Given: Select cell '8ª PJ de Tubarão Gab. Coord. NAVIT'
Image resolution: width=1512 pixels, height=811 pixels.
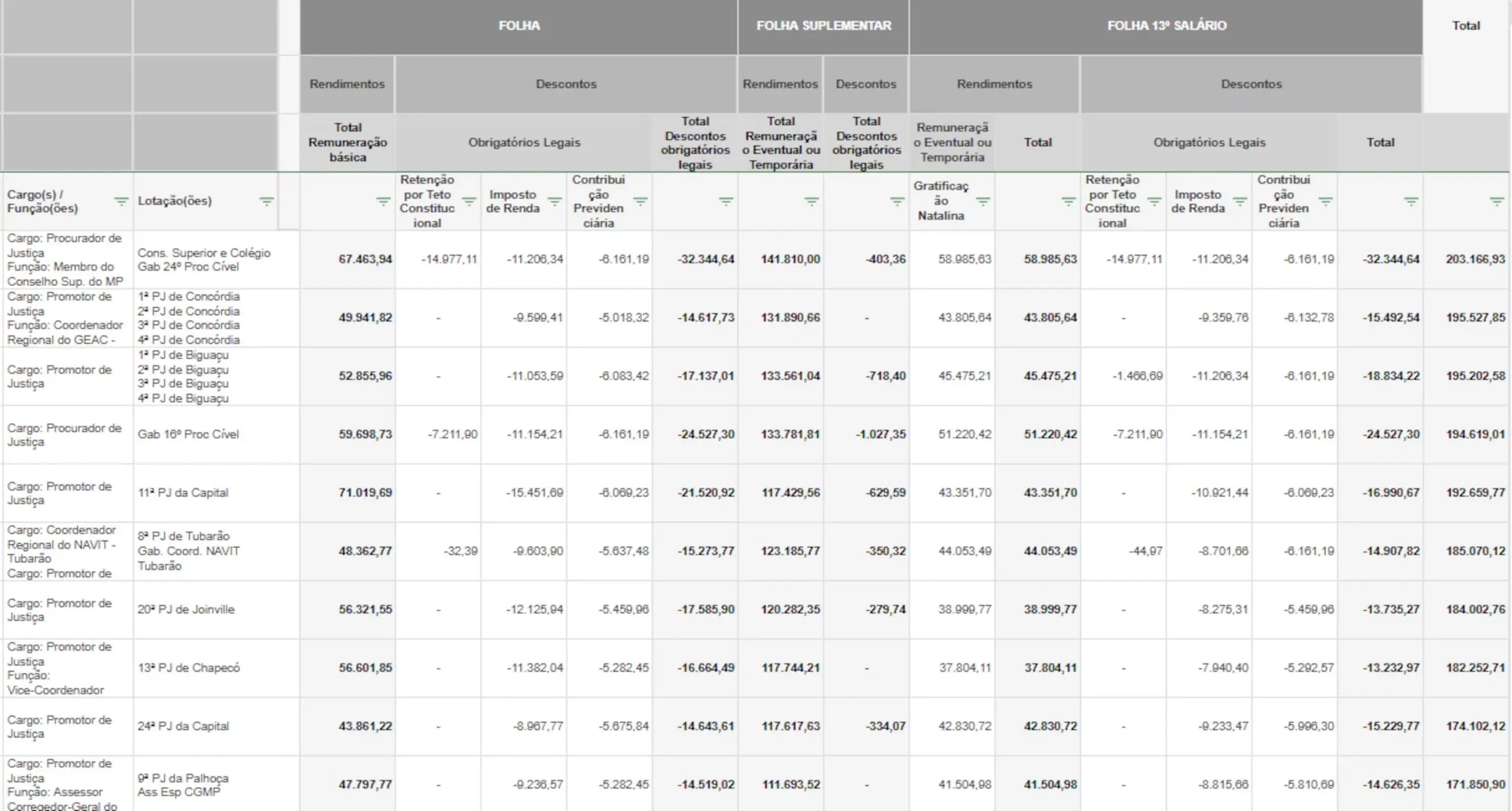Looking at the screenshot, I should click(216, 552).
